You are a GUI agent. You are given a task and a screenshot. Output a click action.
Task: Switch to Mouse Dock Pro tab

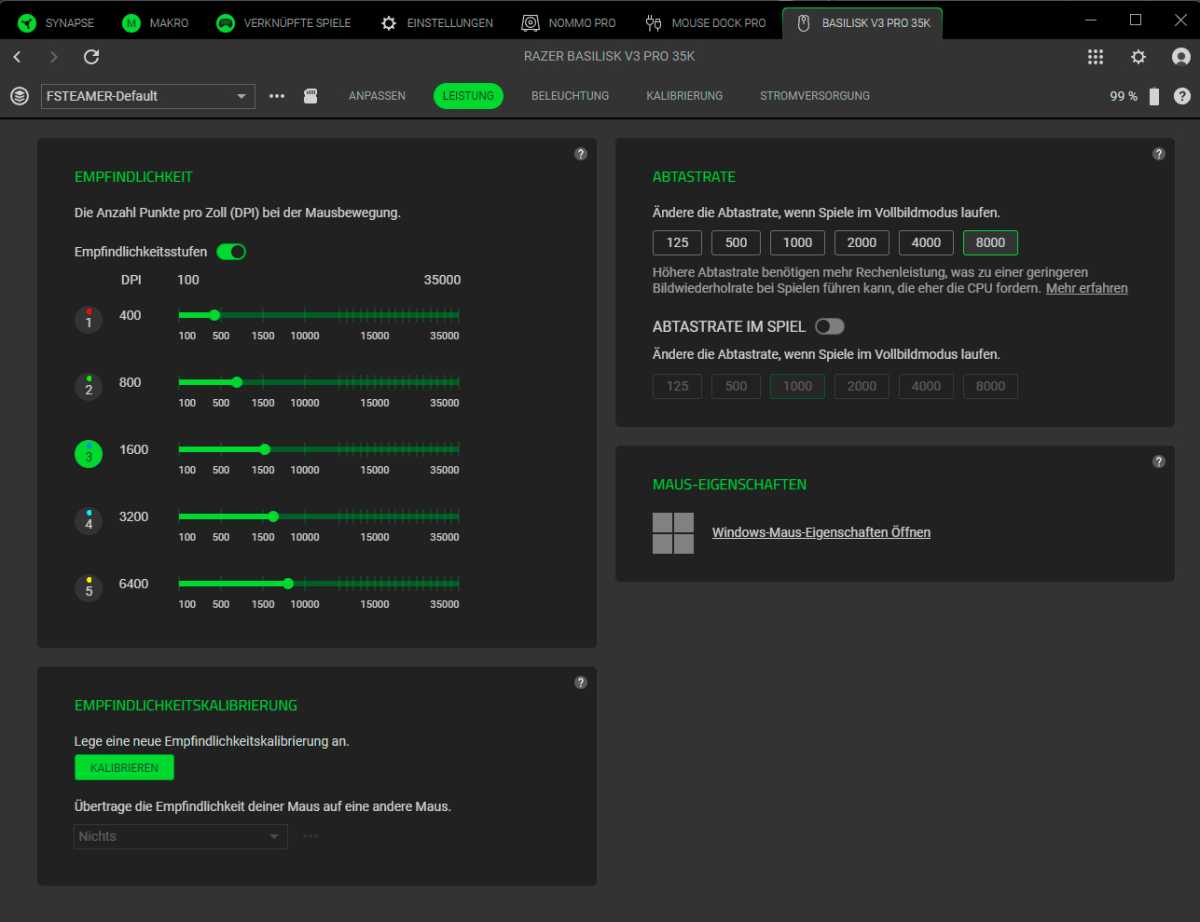pos(706,22)
